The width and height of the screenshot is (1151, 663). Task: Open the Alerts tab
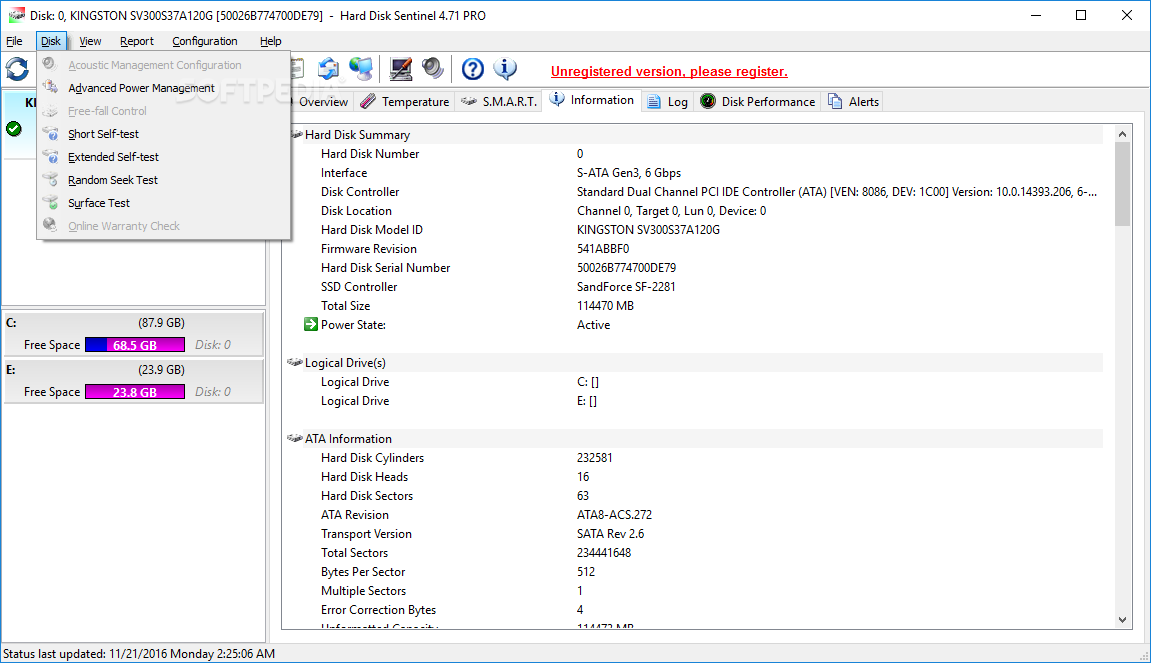tap(853, 101)
